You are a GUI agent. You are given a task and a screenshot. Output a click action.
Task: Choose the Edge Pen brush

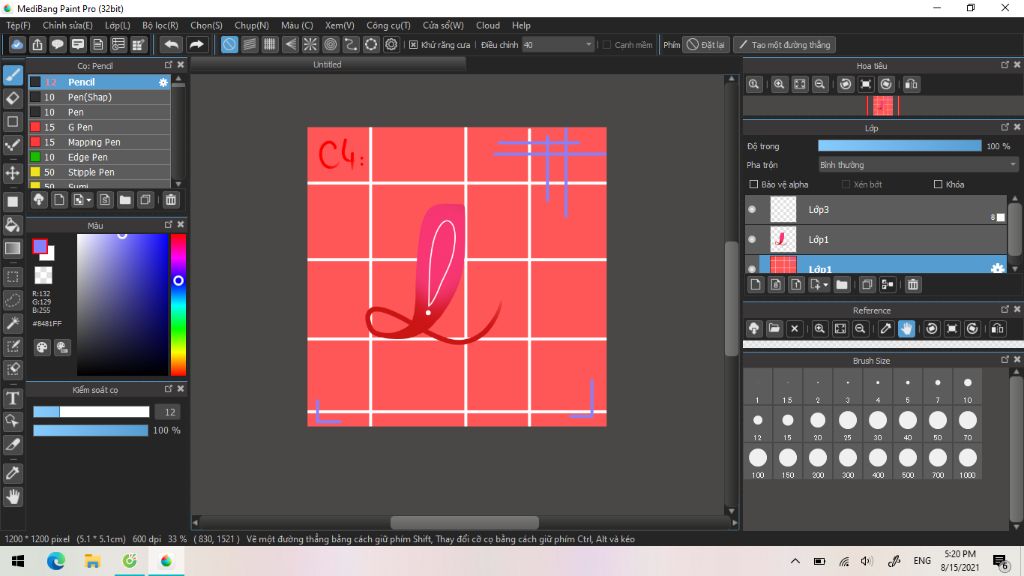[x=99, y=157]
